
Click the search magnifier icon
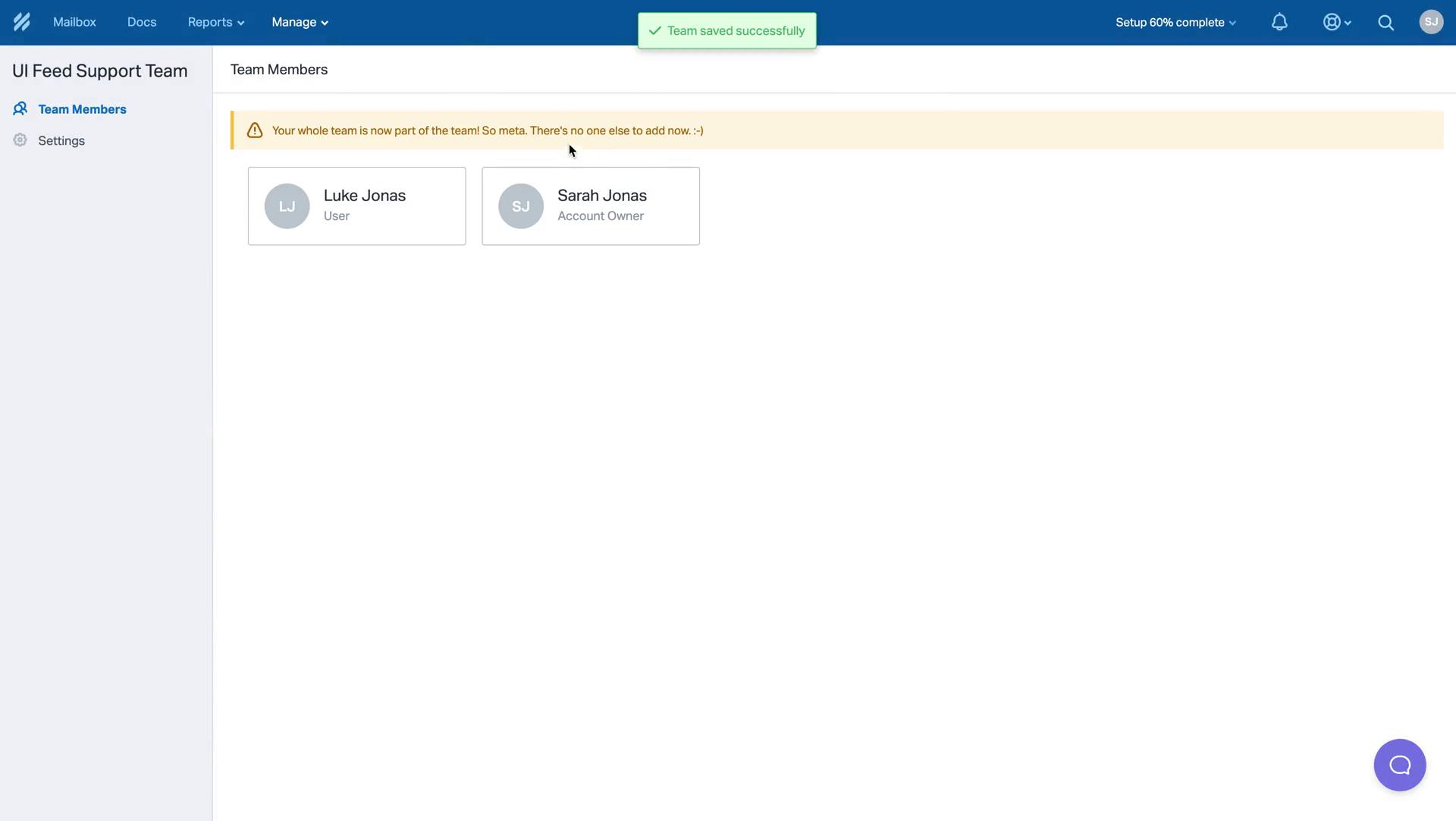tap(1387, 22)
